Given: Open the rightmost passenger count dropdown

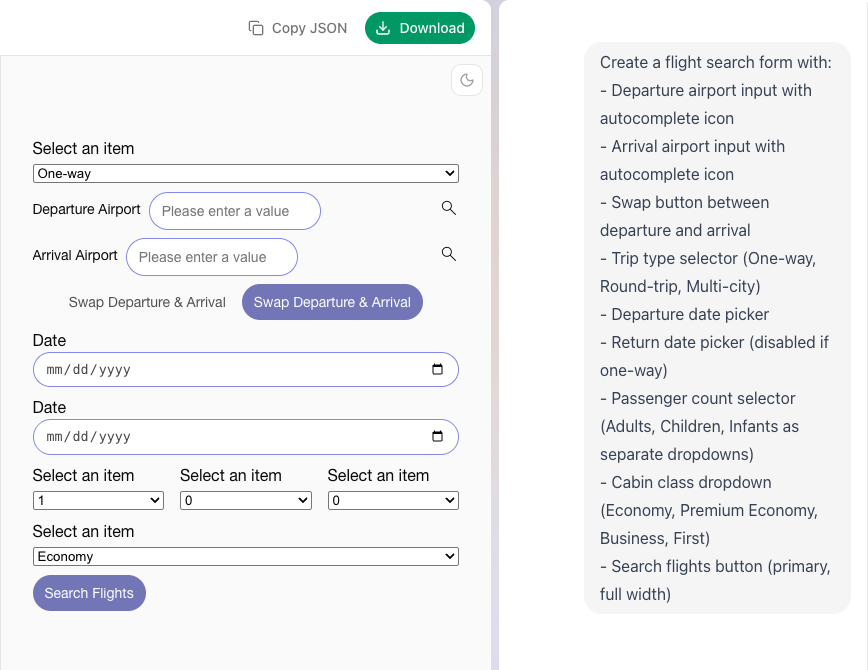Looking at the screenshot, I should pyautogui.click(x=393, y=500).
